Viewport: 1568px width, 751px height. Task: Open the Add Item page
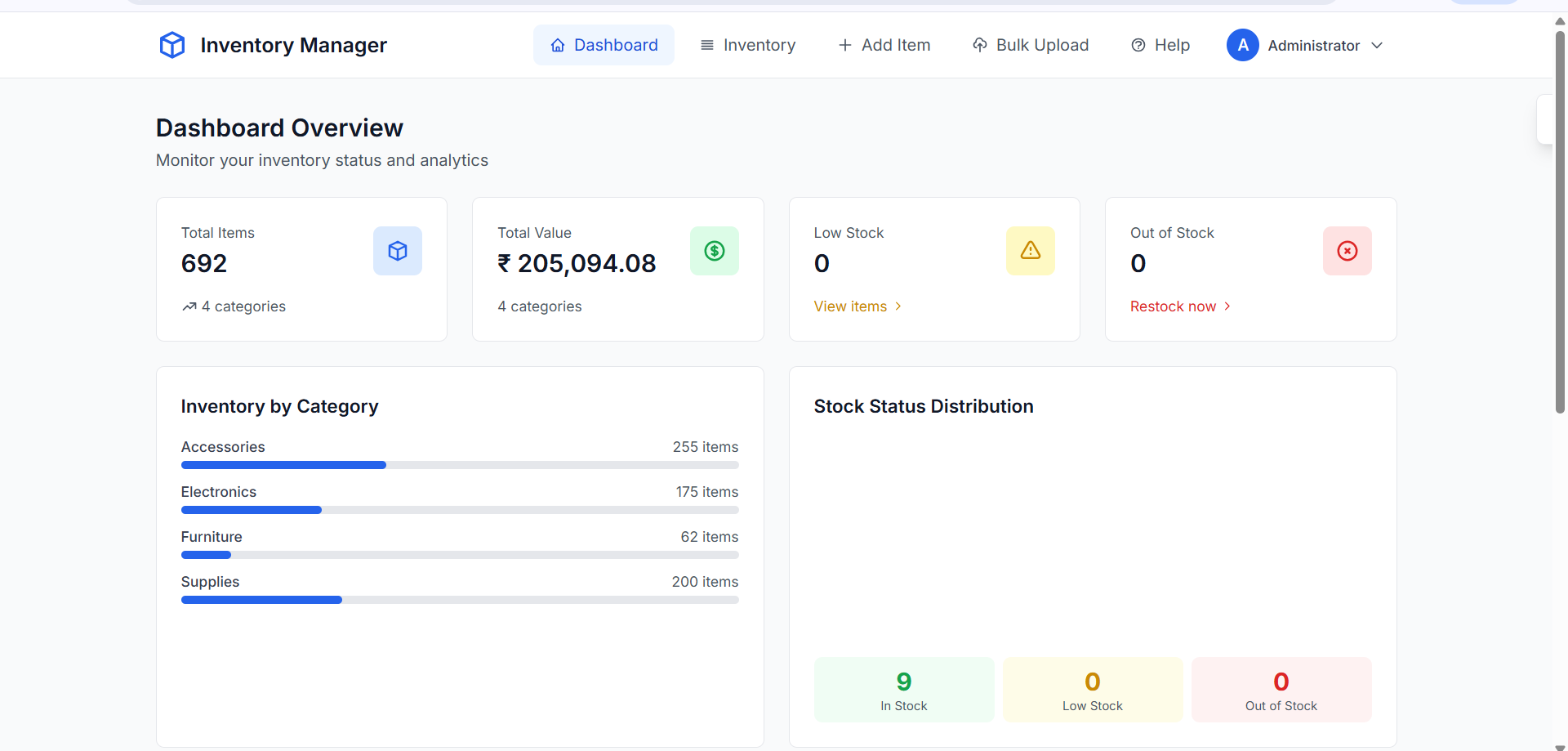click(x=884, y=45)
